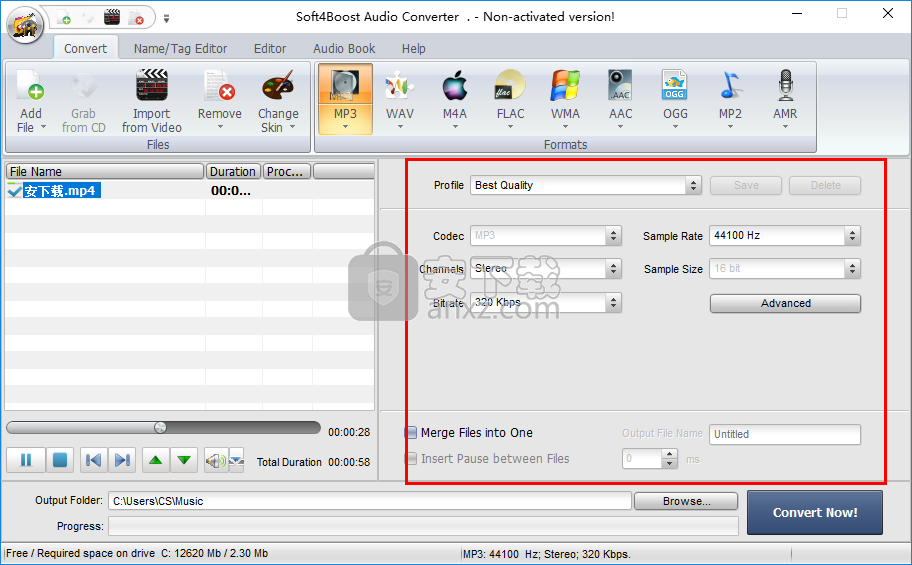Click quick-access add file icon in title bar
912x565 pixels.
coord(63,17)
